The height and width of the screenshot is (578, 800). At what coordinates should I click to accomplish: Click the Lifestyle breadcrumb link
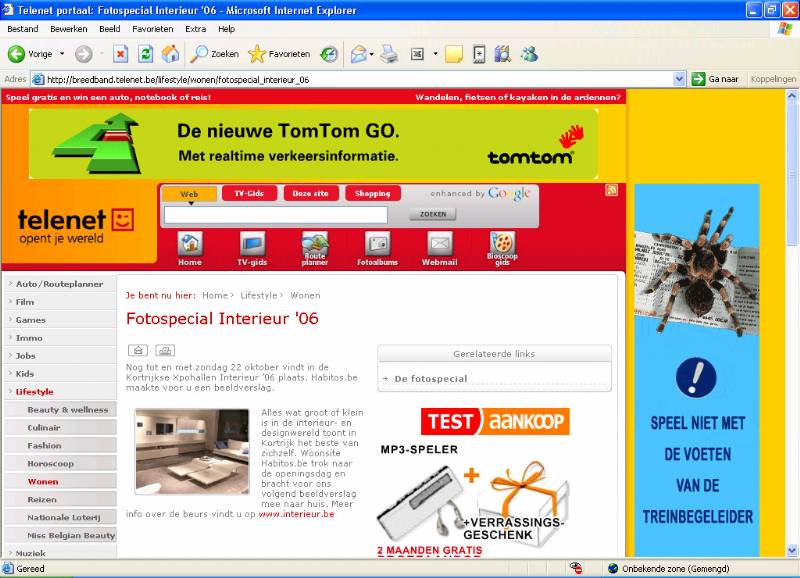point(259,295)
